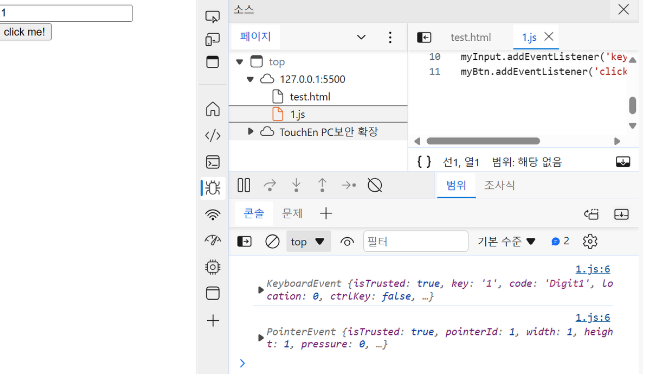646x390 pixels.
Task: Collapse the 127.0.0.1:5500 tree node
Action: [x=250, y=79]
